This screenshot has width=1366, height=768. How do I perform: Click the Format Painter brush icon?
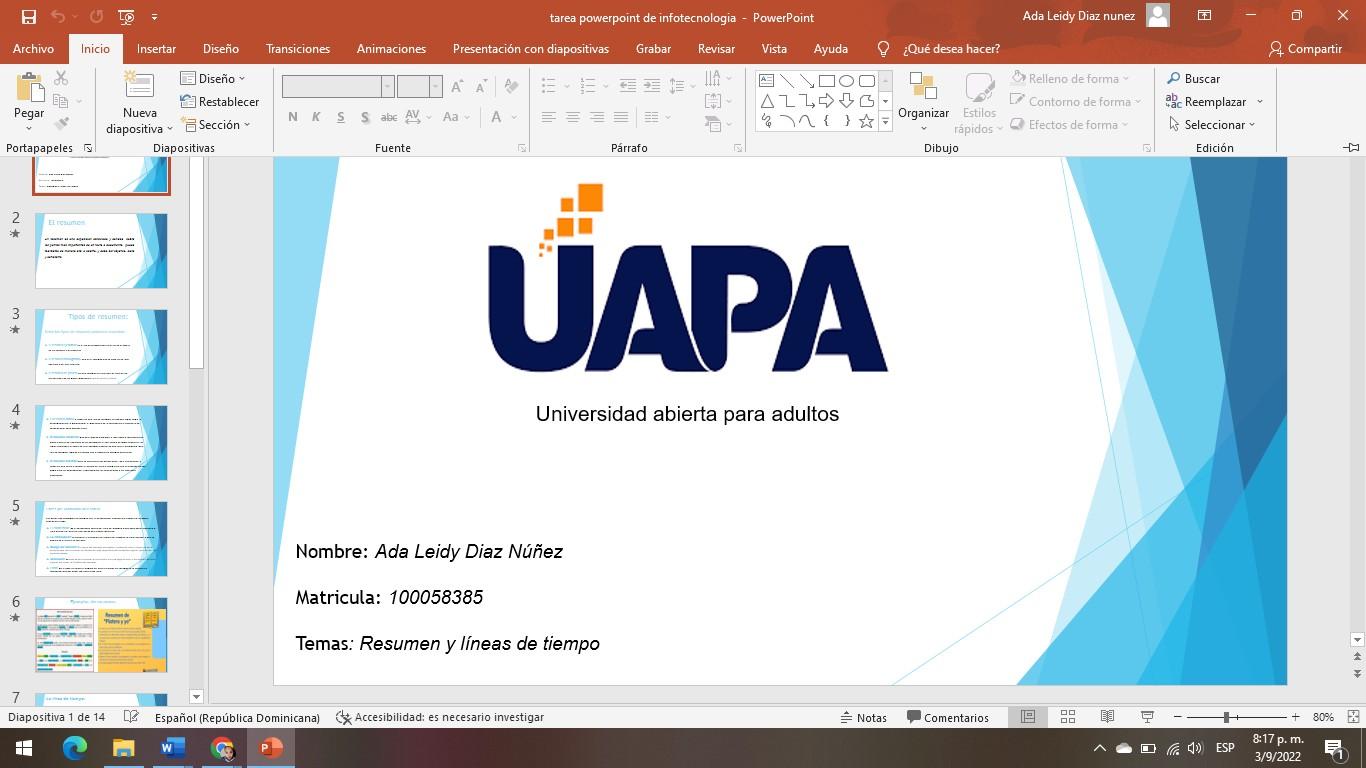[61, 124]
